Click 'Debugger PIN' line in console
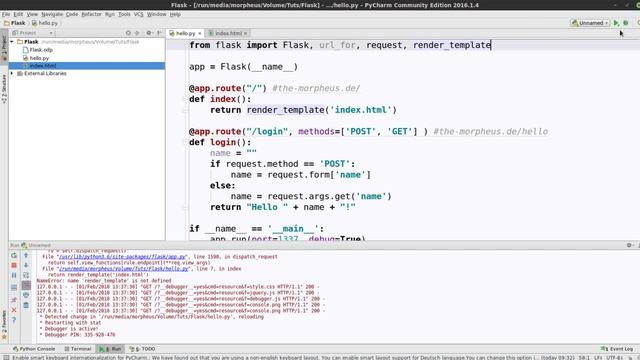The image size is (640, 360). click(x=78, y=335)
